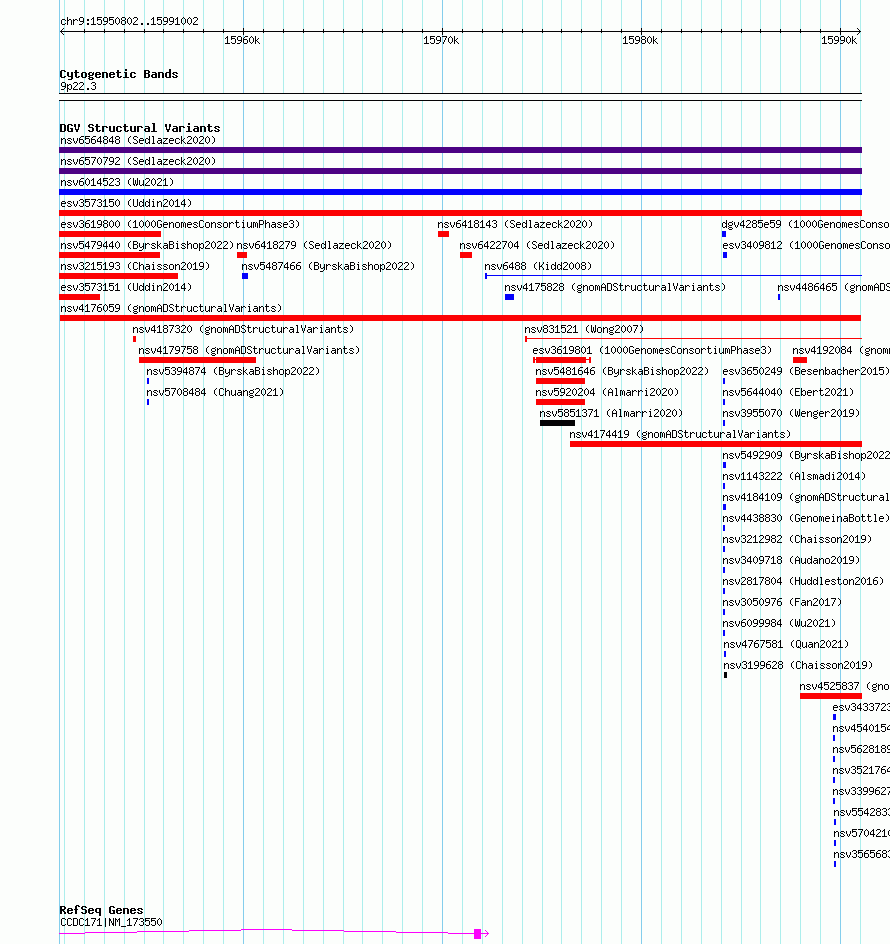Viewport: 890px width, 944px height.
Task: Select nsv5394874 (ByrskaBishop2022) label
Action: (233, 371)
